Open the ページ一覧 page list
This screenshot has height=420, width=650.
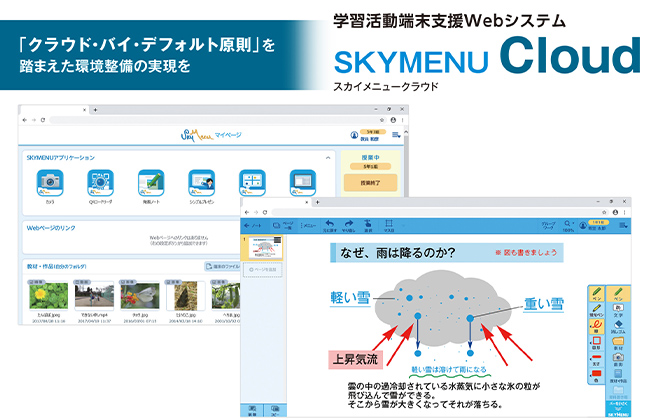283,226
